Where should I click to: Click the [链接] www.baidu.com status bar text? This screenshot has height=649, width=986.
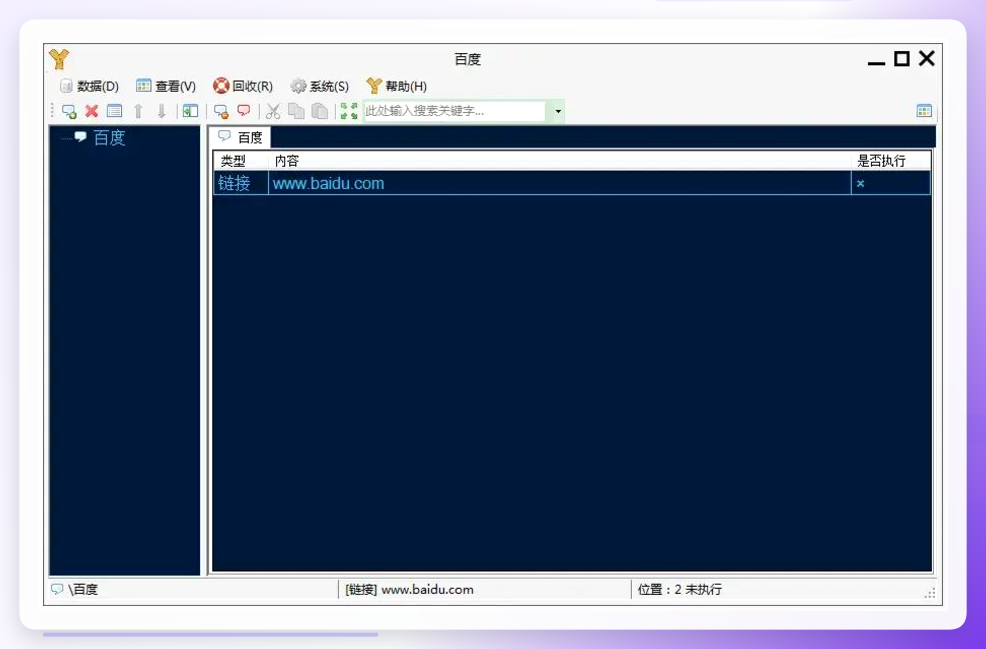click(409, 590)
